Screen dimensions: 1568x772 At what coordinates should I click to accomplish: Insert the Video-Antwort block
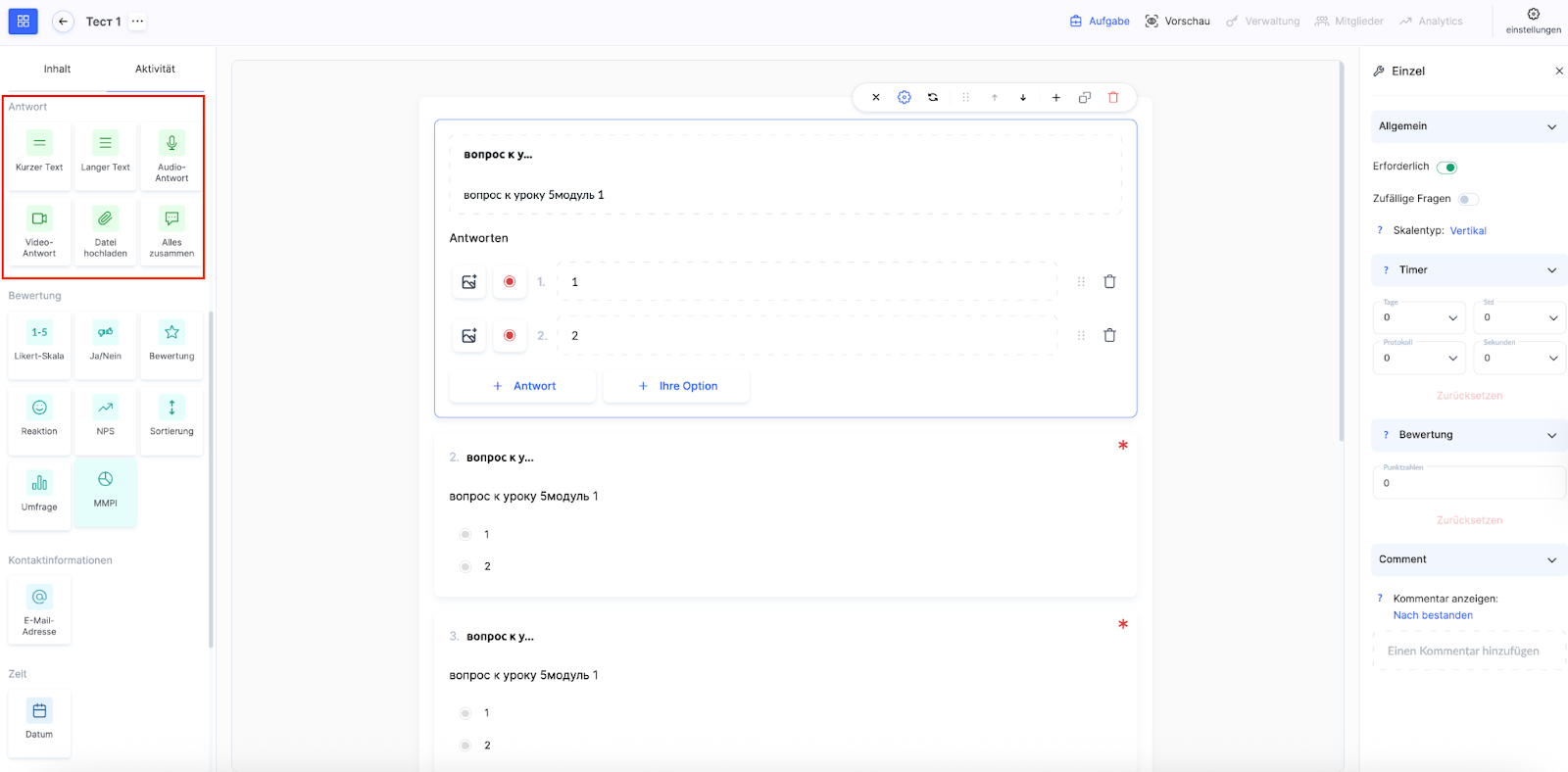[x=39, y=230]
